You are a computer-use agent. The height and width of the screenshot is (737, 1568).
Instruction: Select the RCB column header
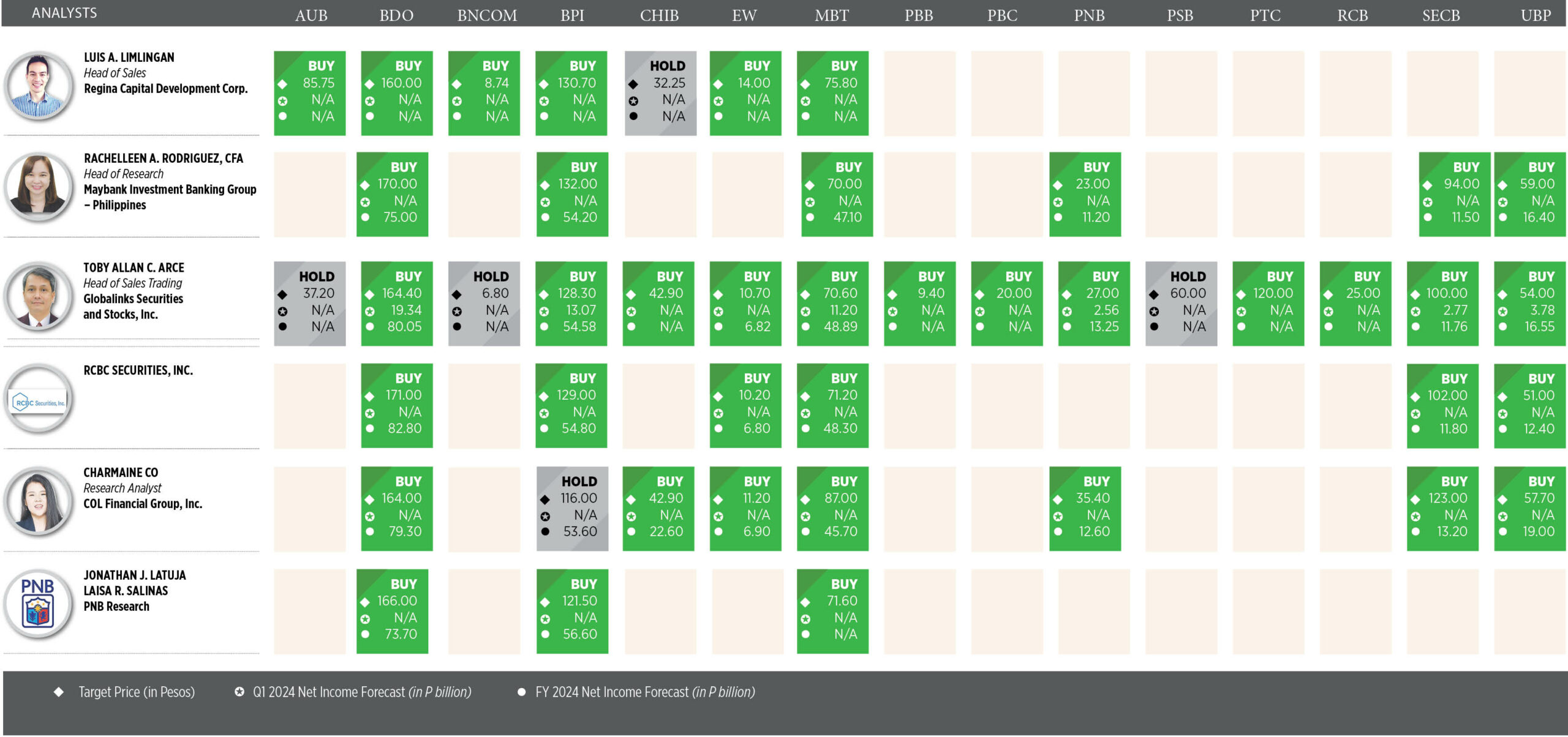pyautogui.click(x=1352, y=15)
